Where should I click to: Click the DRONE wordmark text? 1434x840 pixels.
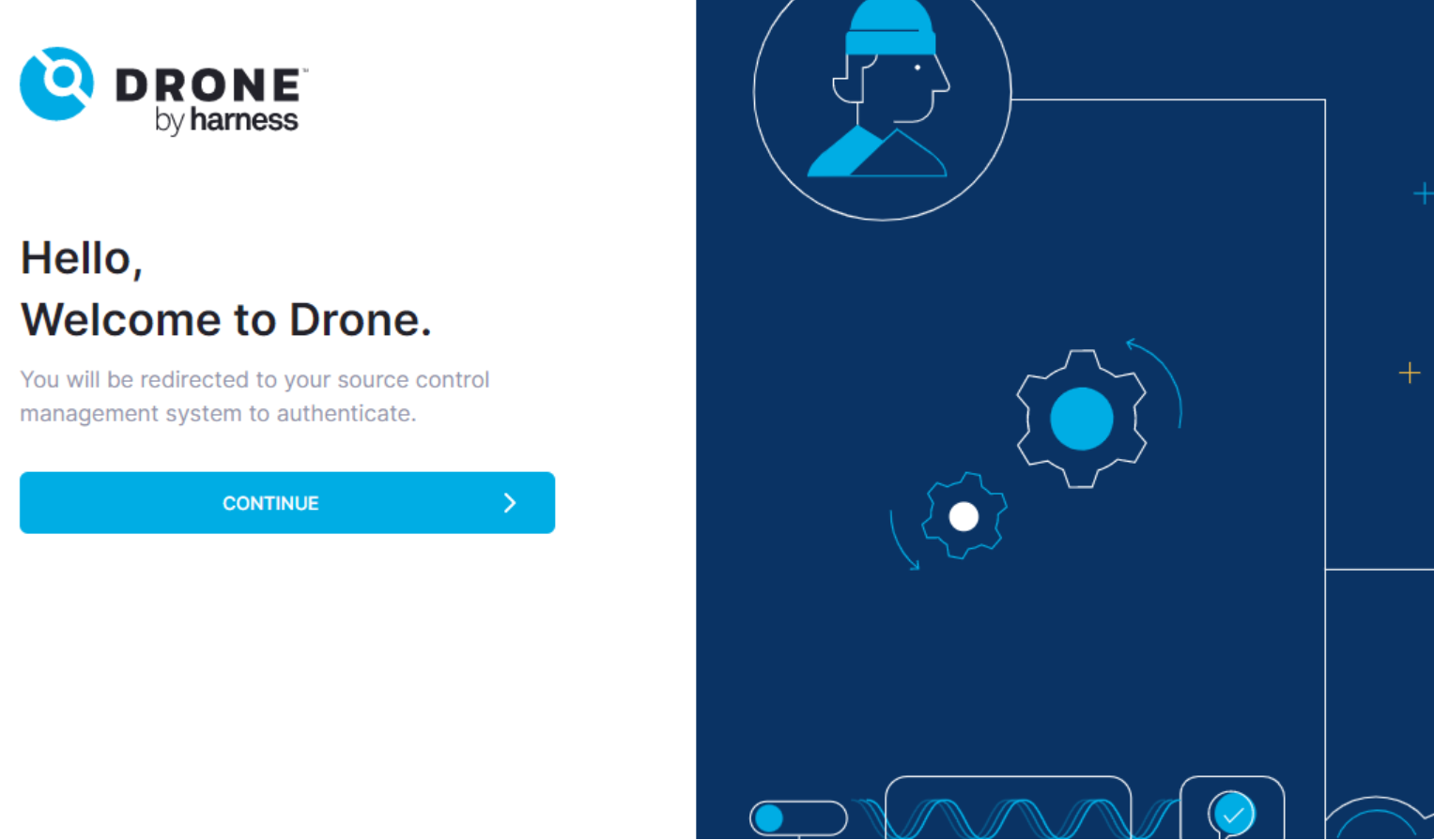208,85
